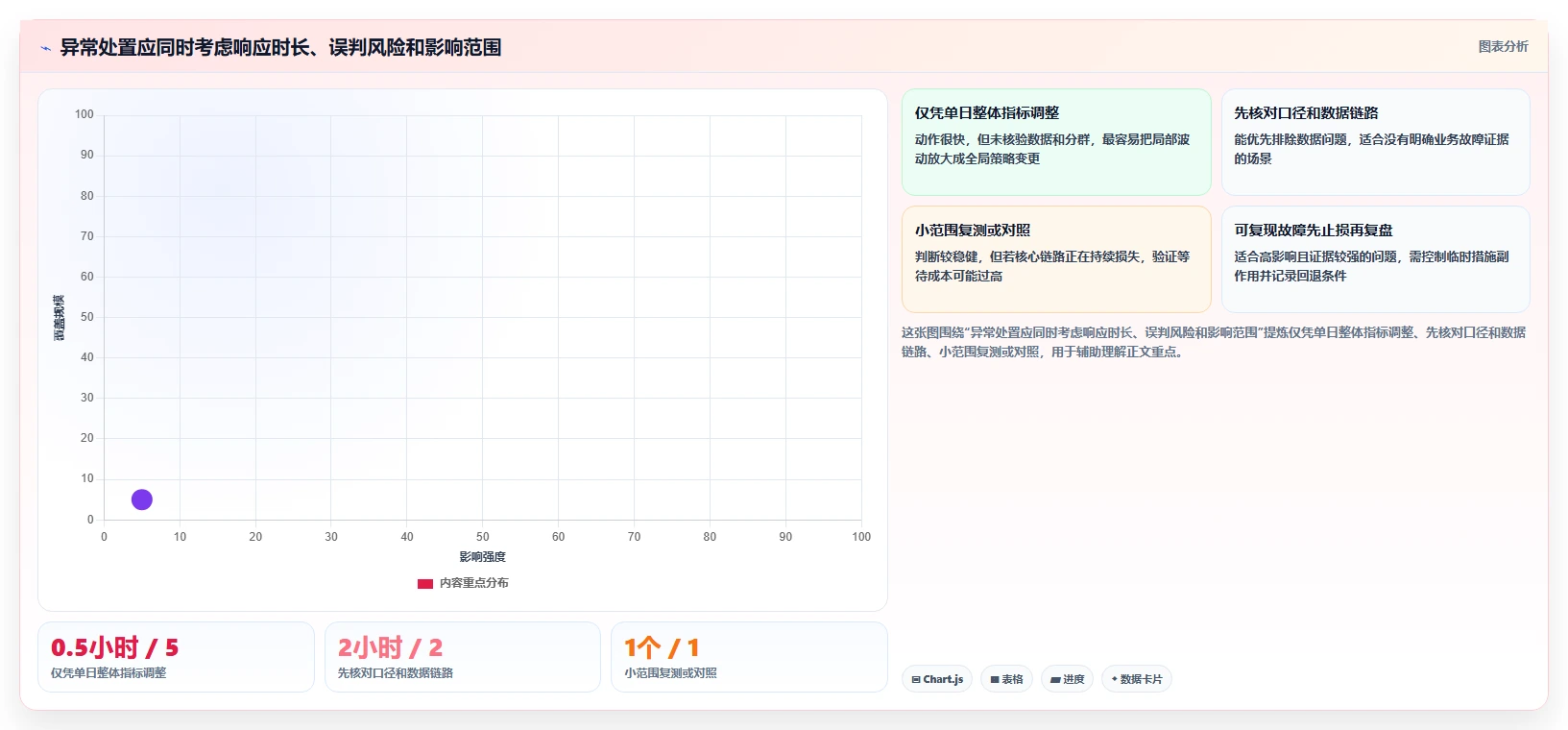Open the 先核对口径和数据链路 card
This screenshot has height=730, width=1568.
(x=1375, y=142)
